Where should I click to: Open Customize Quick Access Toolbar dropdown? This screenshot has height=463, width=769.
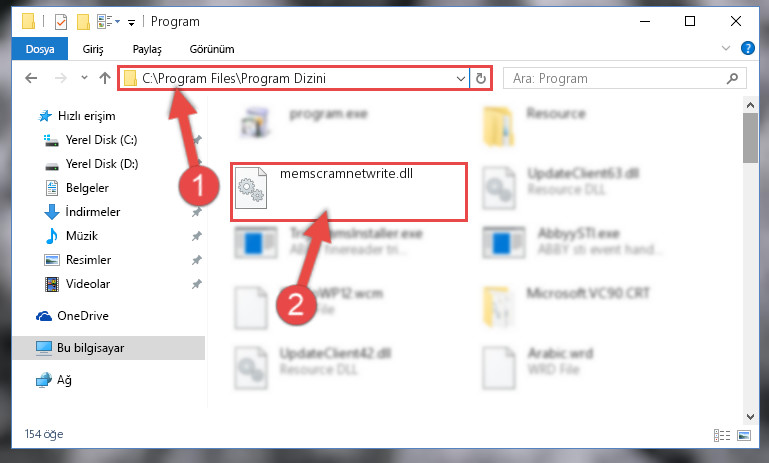click(131, 22)
